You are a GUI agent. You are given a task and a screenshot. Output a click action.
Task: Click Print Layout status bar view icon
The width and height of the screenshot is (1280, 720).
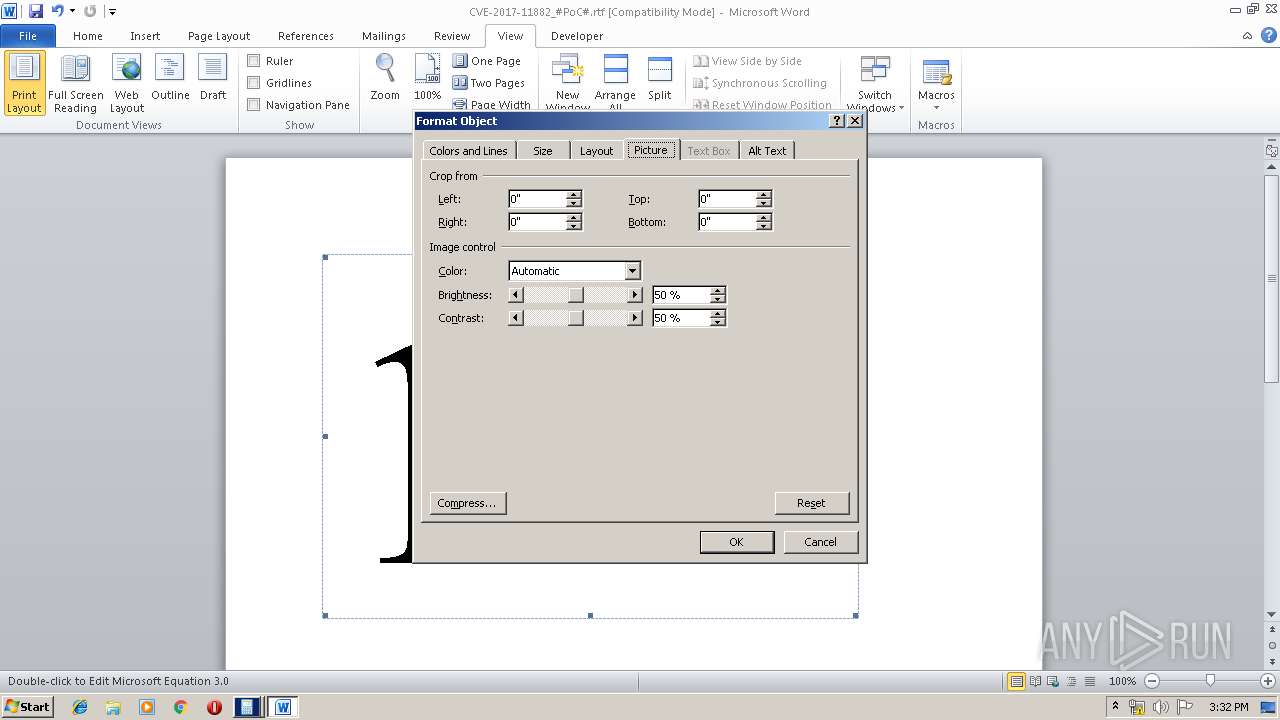tap(1016, 681)
